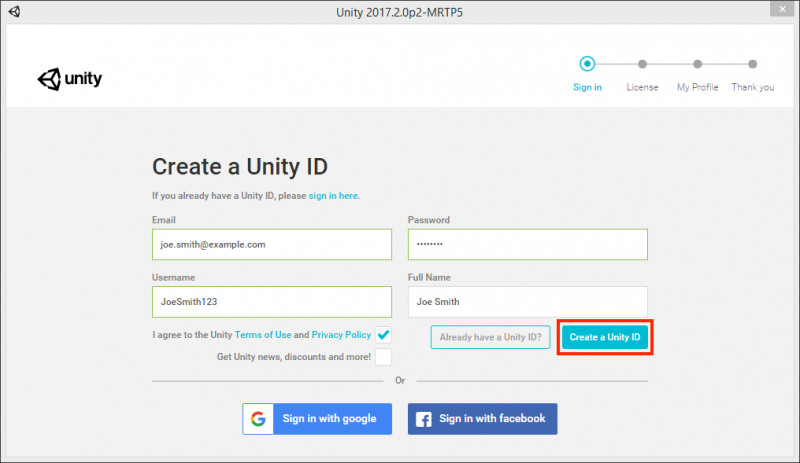Uncheck the Terms of Use agreement checkbox
Viewport: 800px width, 463px height.
384,335
